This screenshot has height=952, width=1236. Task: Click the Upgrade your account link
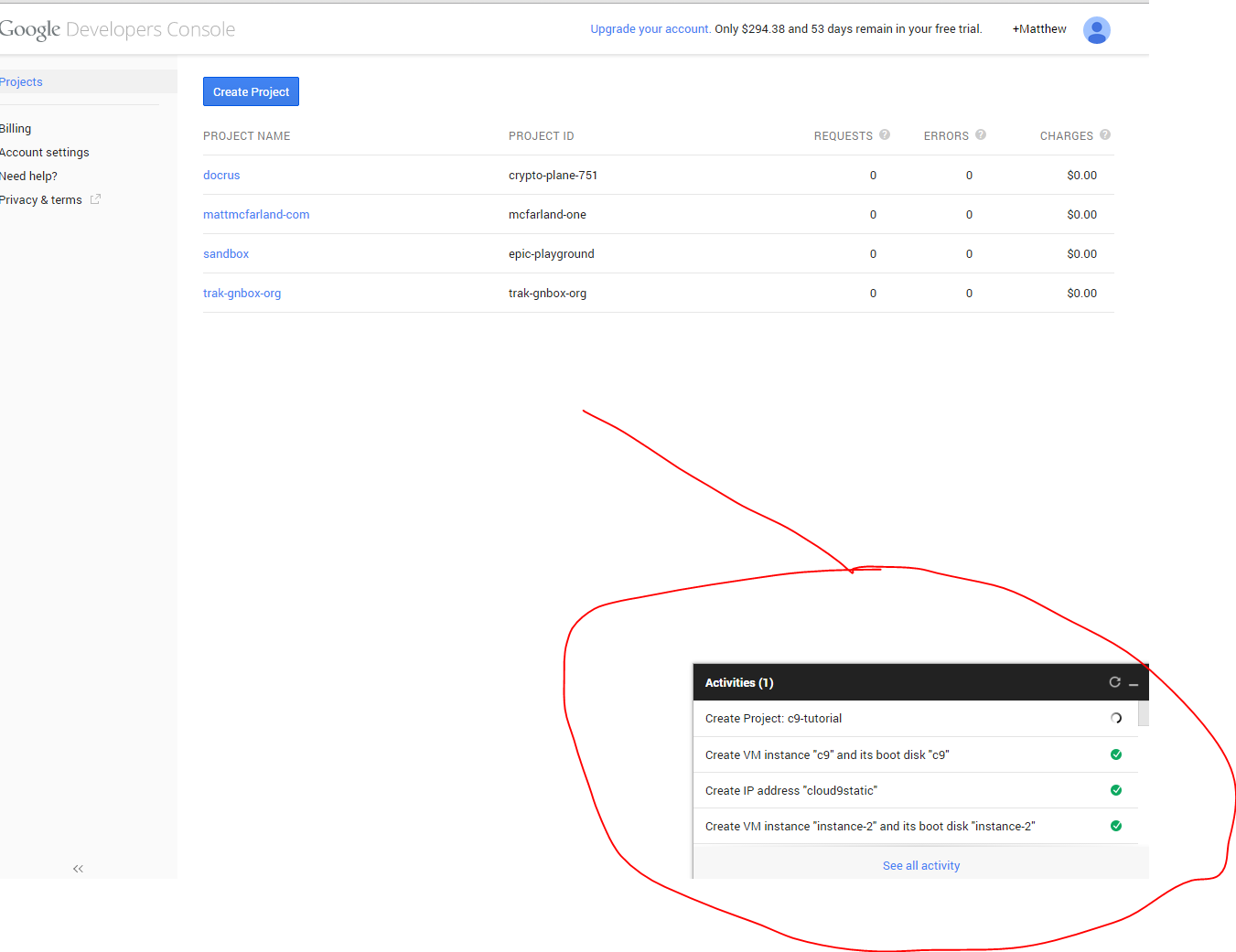(x=650, y=29)
